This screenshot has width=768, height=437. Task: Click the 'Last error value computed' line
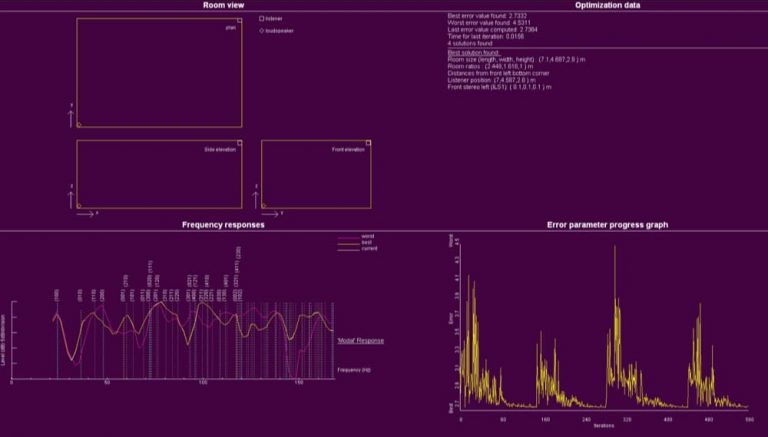click(492, 30)
